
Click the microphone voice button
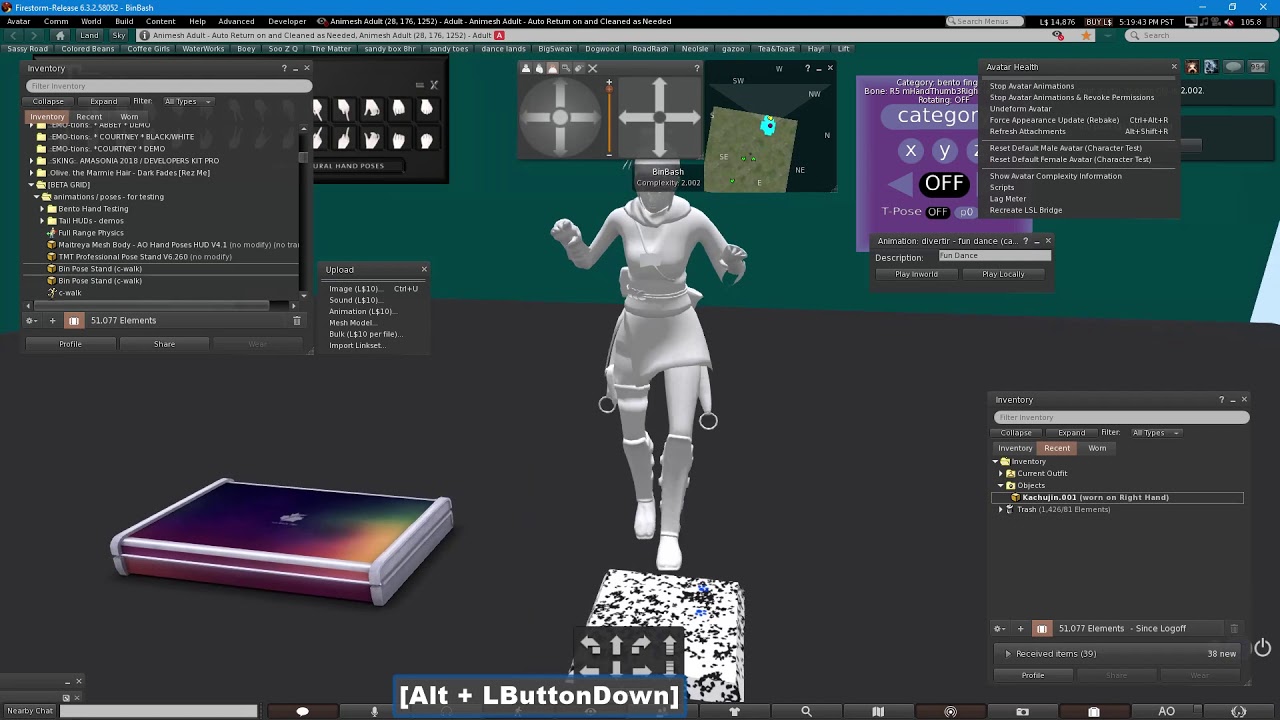pyautogui.click(x=374, y=711)
